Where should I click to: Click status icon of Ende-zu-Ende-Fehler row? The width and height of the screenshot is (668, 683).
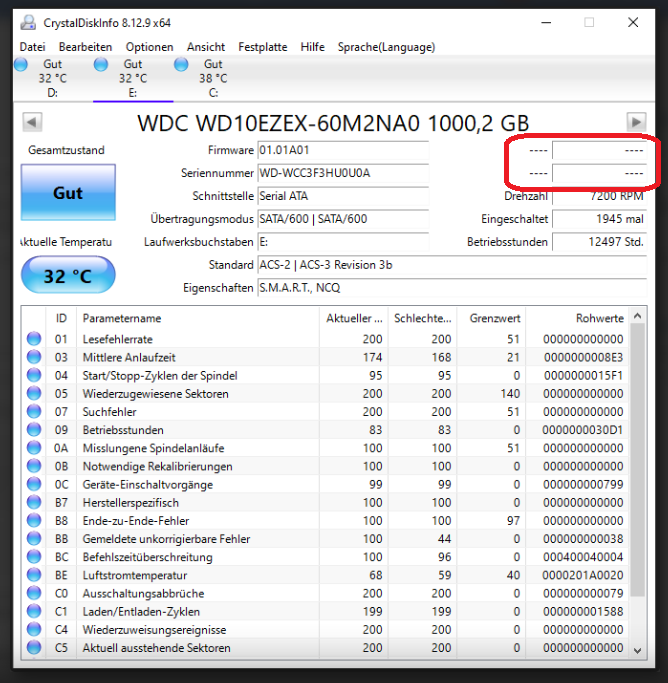34,521
